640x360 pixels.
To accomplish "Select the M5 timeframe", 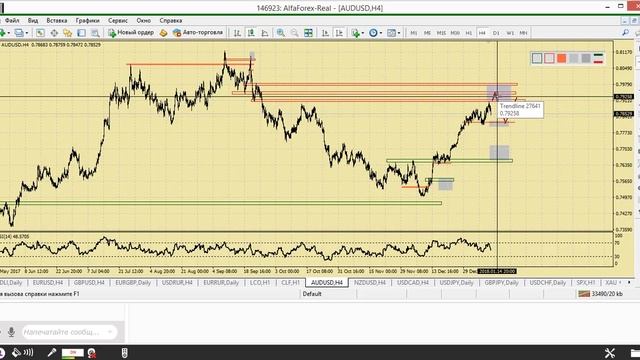I will click(427, 33).
